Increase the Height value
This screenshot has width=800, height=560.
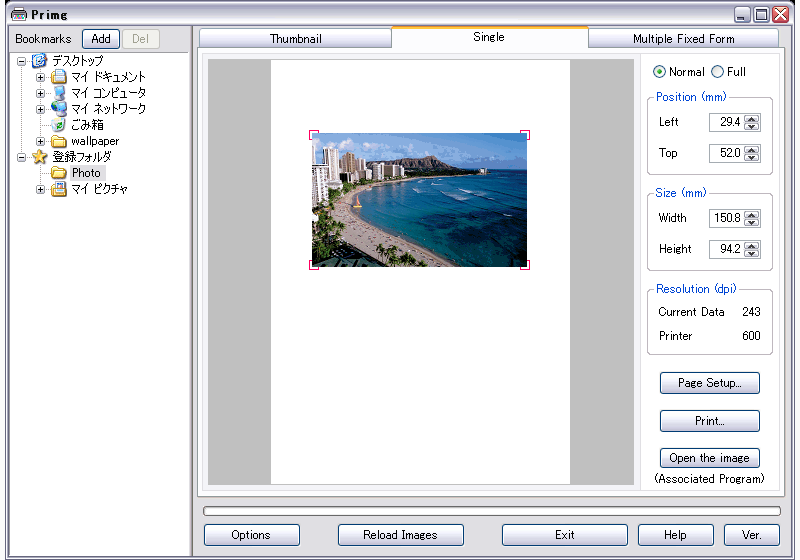752,245
